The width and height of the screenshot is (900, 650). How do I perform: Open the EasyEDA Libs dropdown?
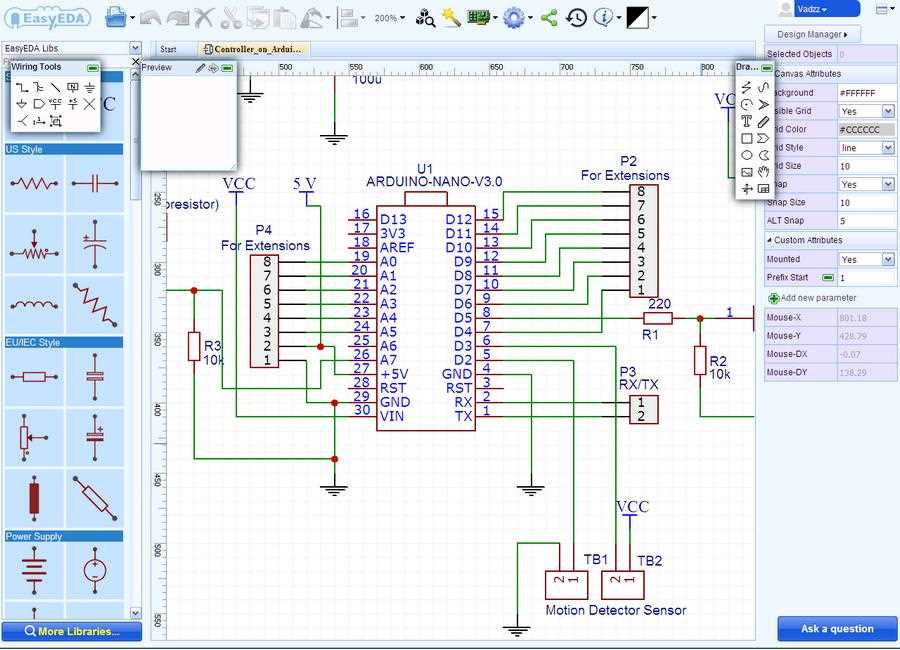(x=135, y=48)
